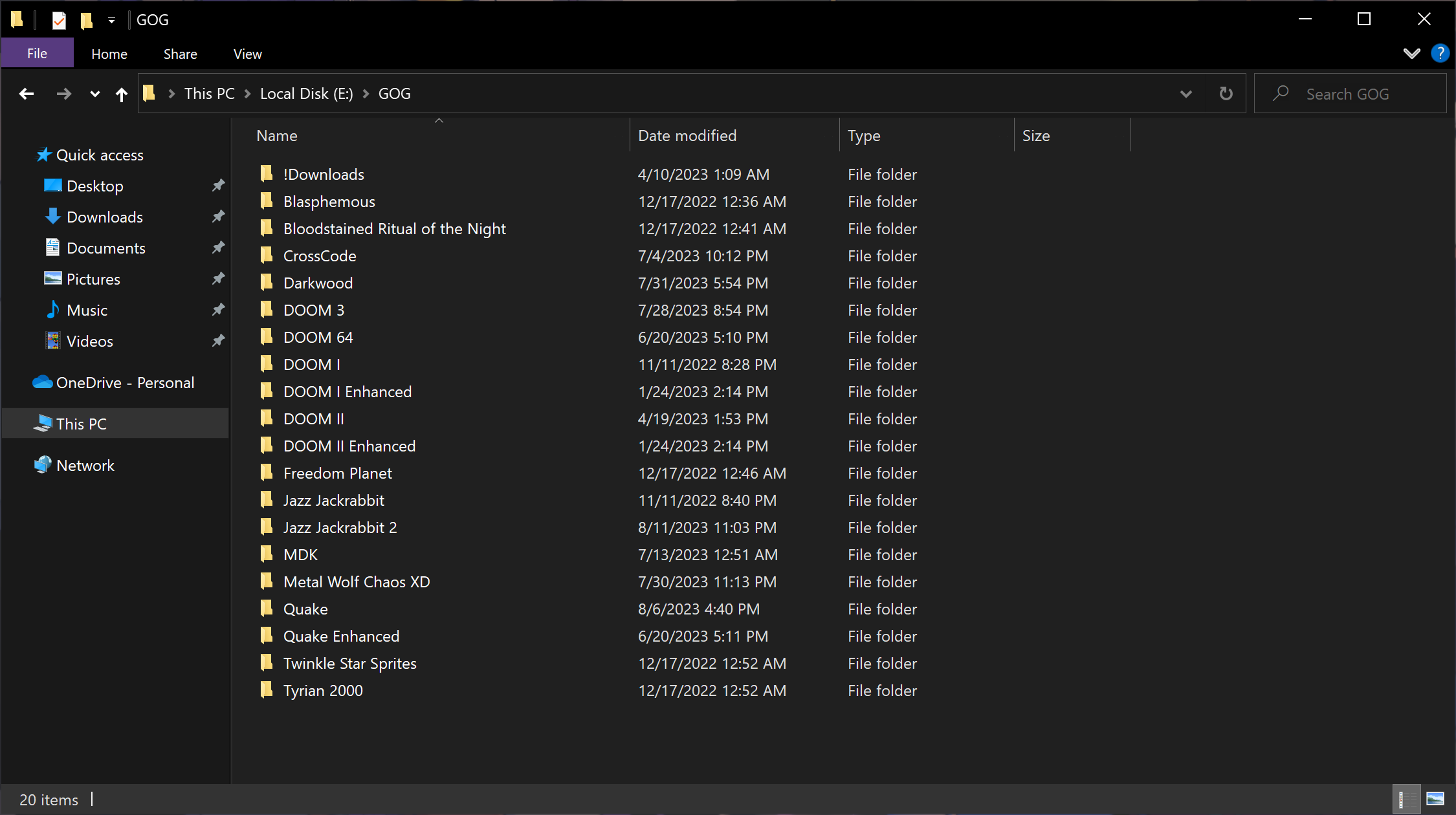Expand chevron after Local Disk (E:) breadcrumb
The image size is (1456, 815).
[366, 94]
